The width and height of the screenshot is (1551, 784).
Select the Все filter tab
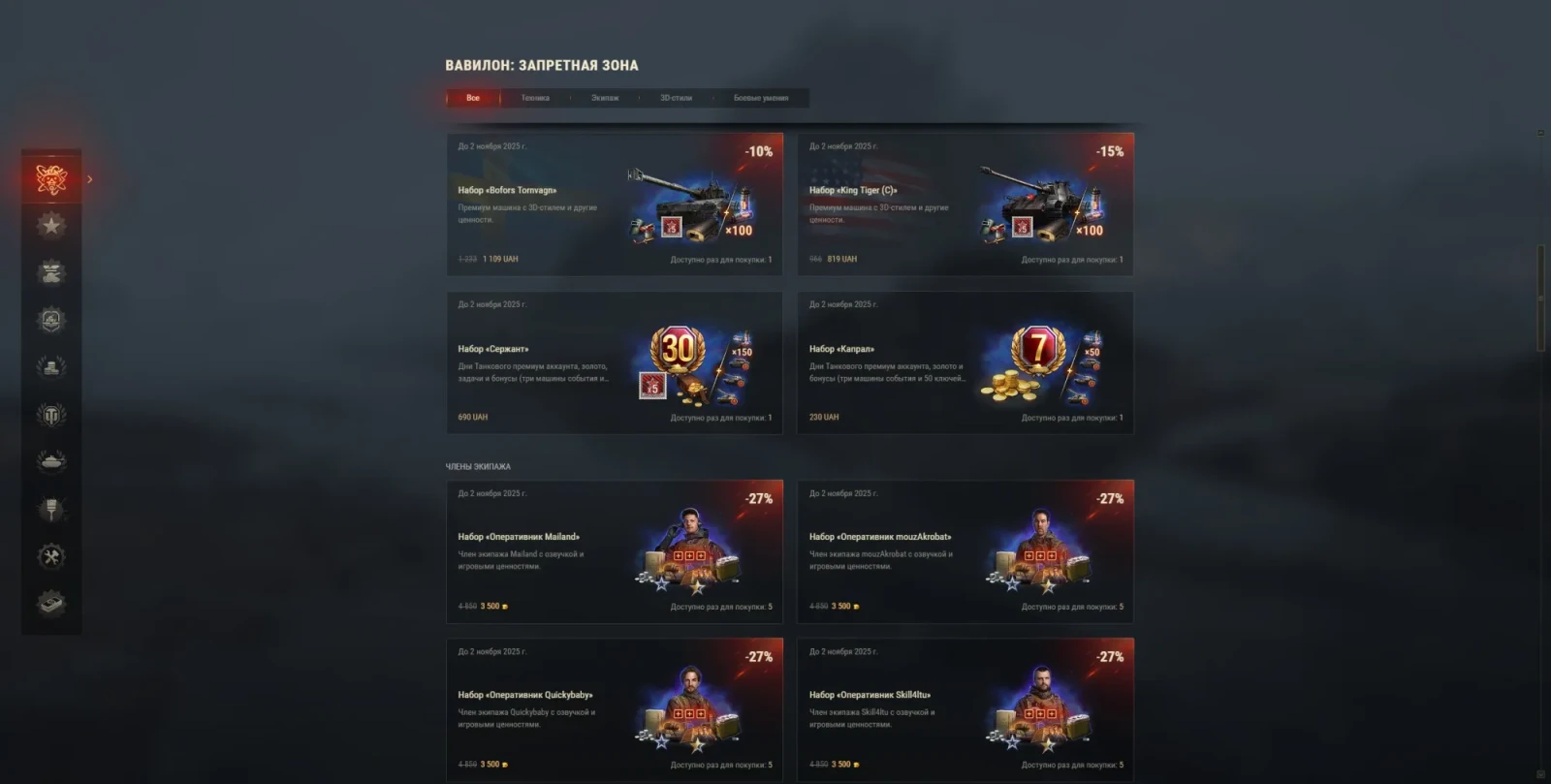click(473, 98)
